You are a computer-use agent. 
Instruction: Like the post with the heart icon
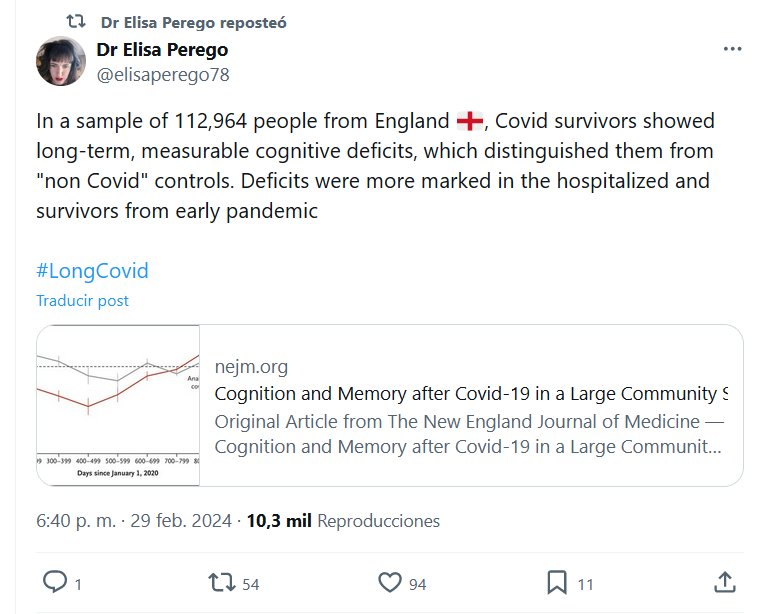390,582
